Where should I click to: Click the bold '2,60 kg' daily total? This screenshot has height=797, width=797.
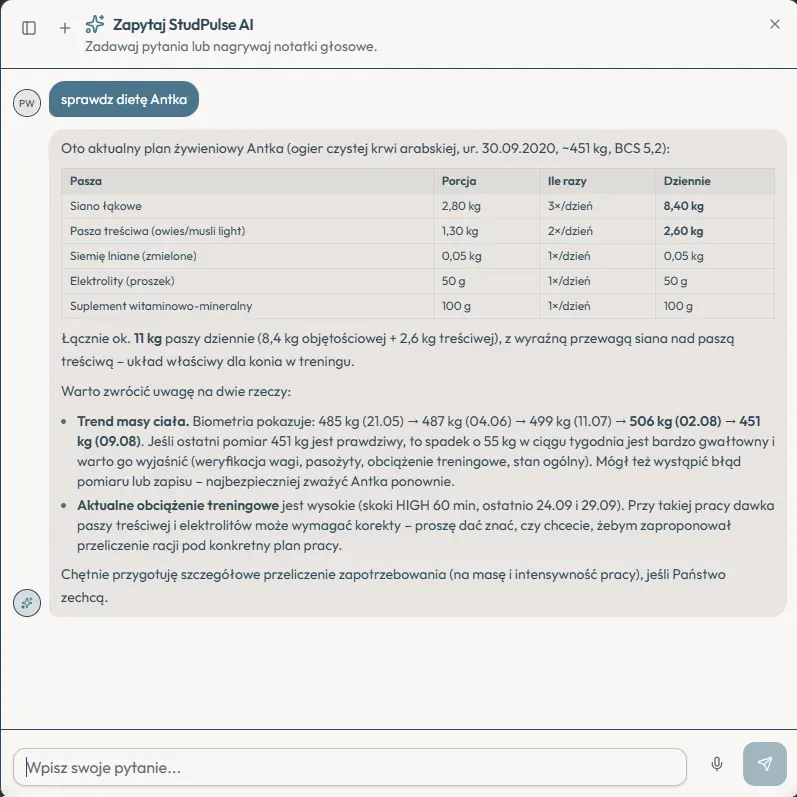[684, 231]
